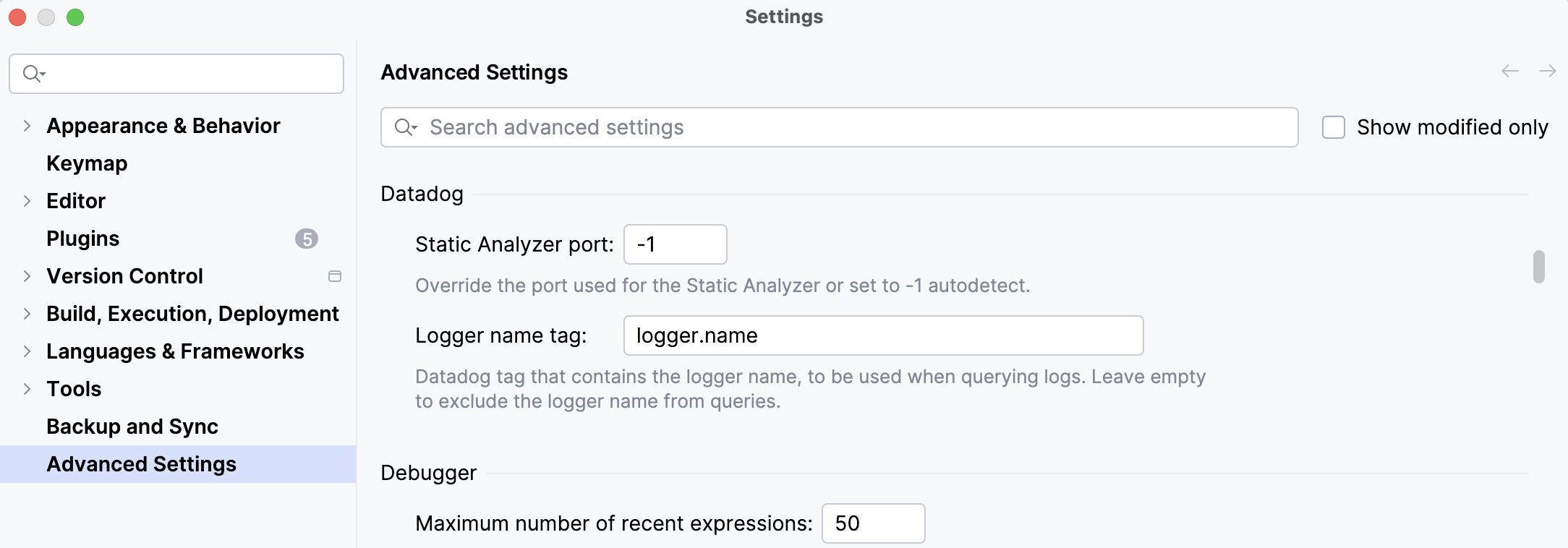This screenshot has width=1568, height=548.
Task: Click the vertical scrollbar thumb
Action: 1538,267
